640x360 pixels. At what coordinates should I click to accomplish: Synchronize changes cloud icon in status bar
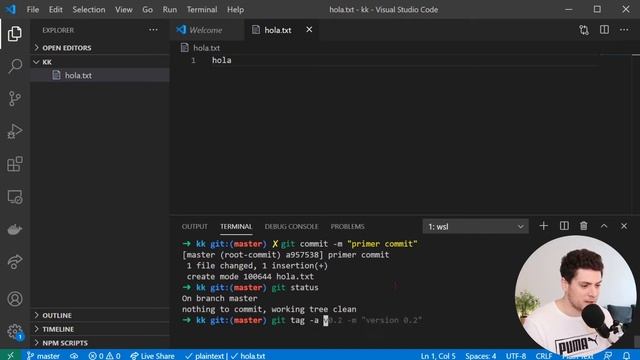(74, 356)
